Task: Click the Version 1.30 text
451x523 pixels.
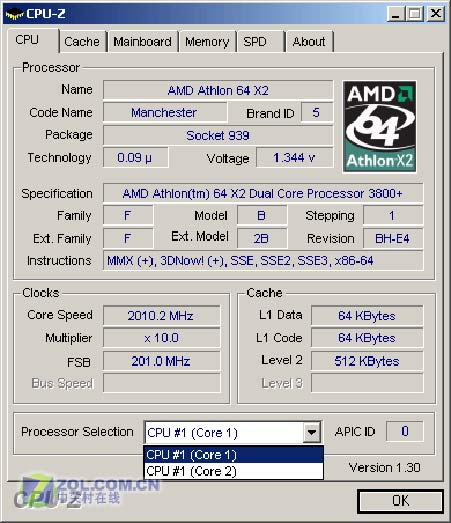Action: 385,468
